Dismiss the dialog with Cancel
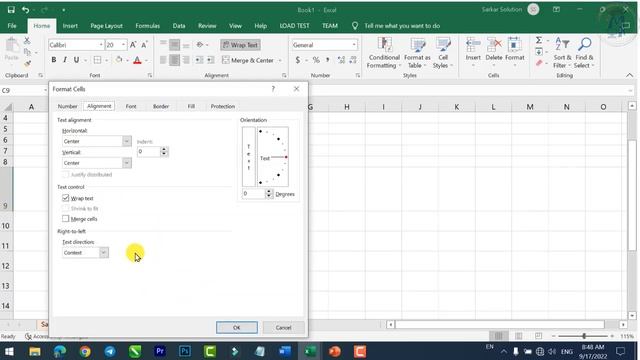Screen dimensions: 640x360 [283, 327]
